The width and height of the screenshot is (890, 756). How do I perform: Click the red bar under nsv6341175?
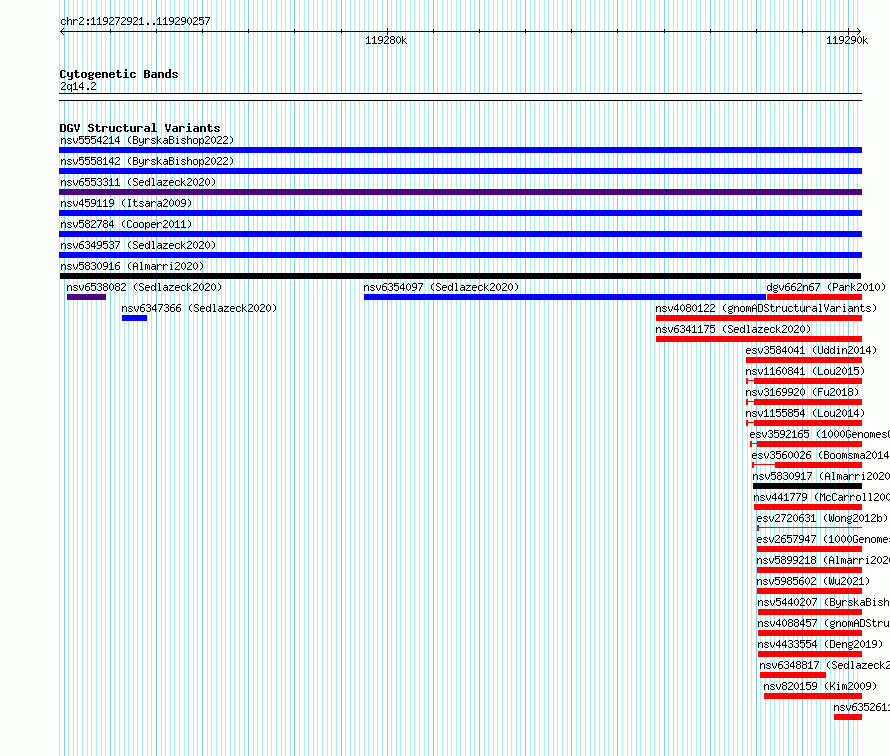(x=759, y=339)
